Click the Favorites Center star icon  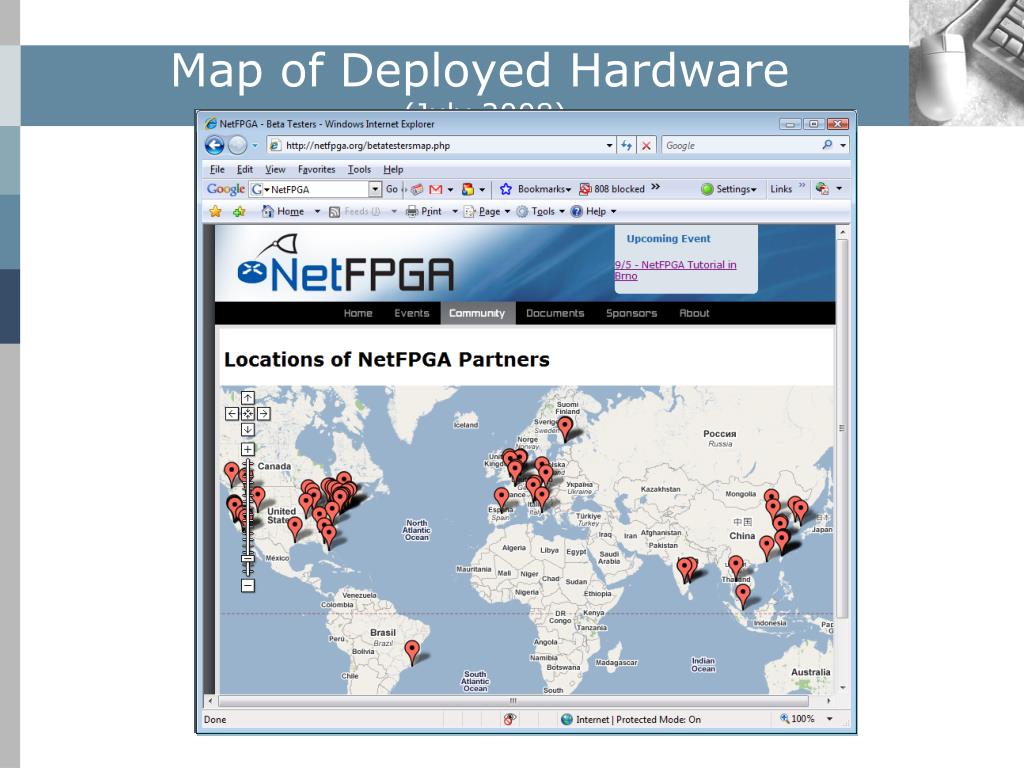tap(215, 212)
